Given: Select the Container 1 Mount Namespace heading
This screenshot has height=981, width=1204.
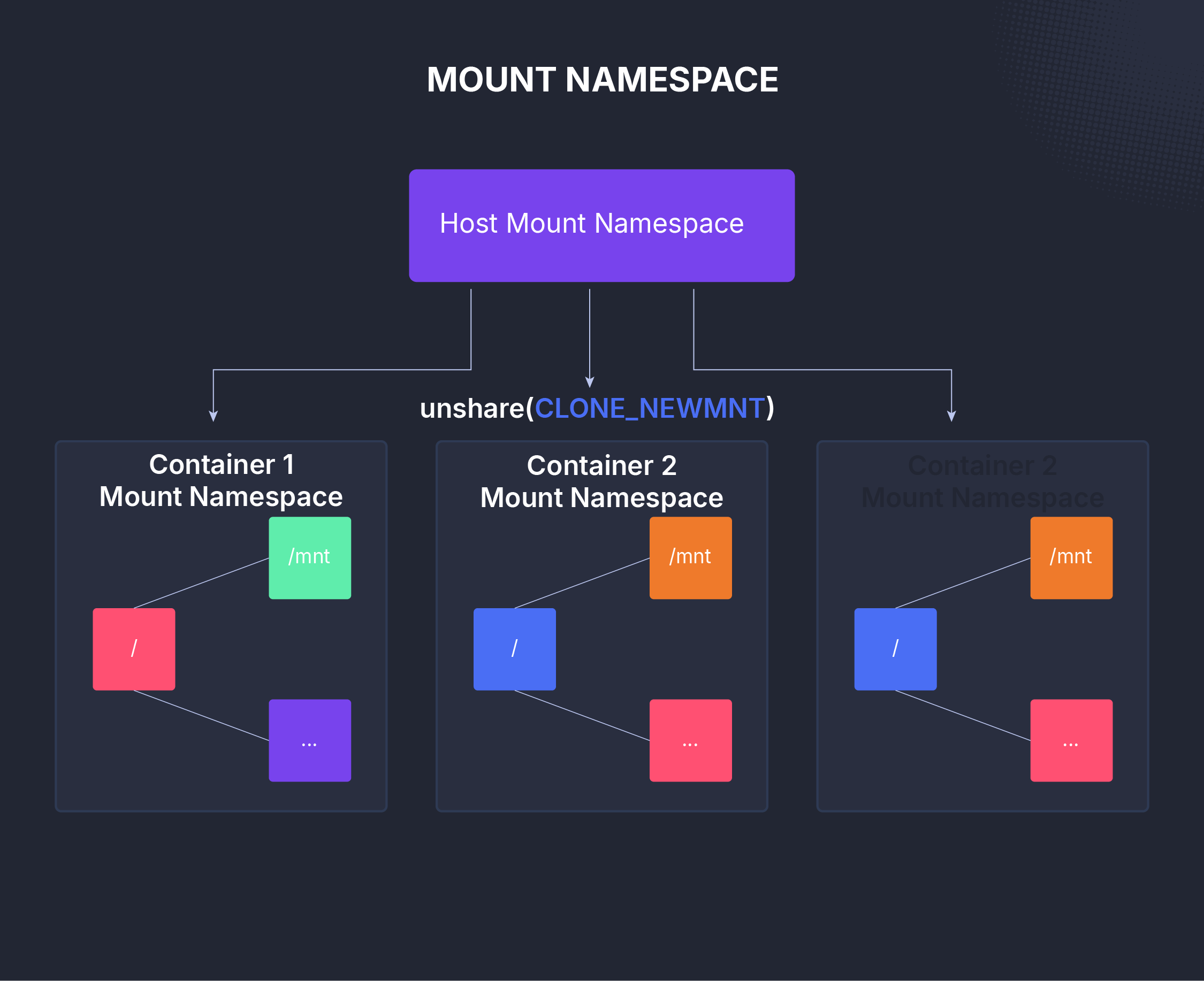Looking at the screenshot, I should (x=220, y=480).
